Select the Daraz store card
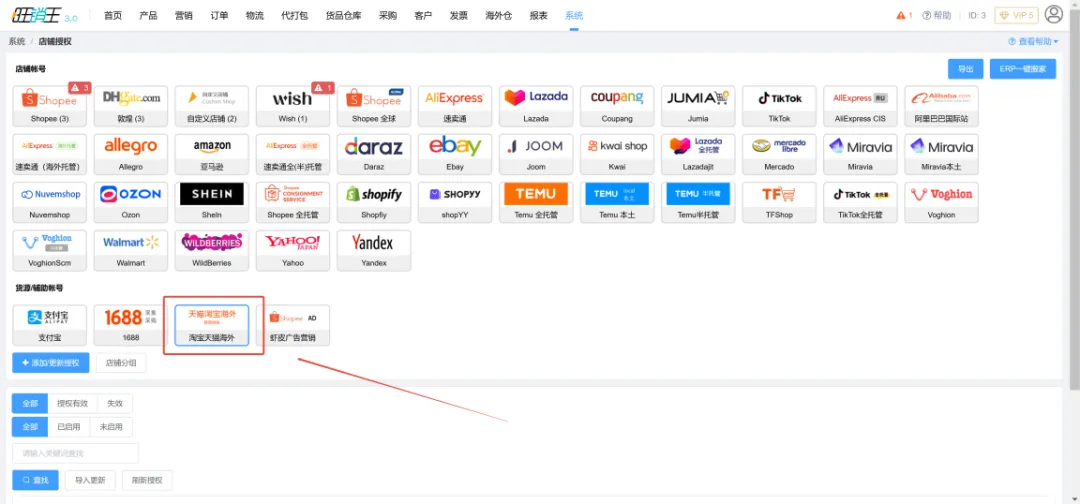The image size is (1080, 504). [x=374, y=154]
